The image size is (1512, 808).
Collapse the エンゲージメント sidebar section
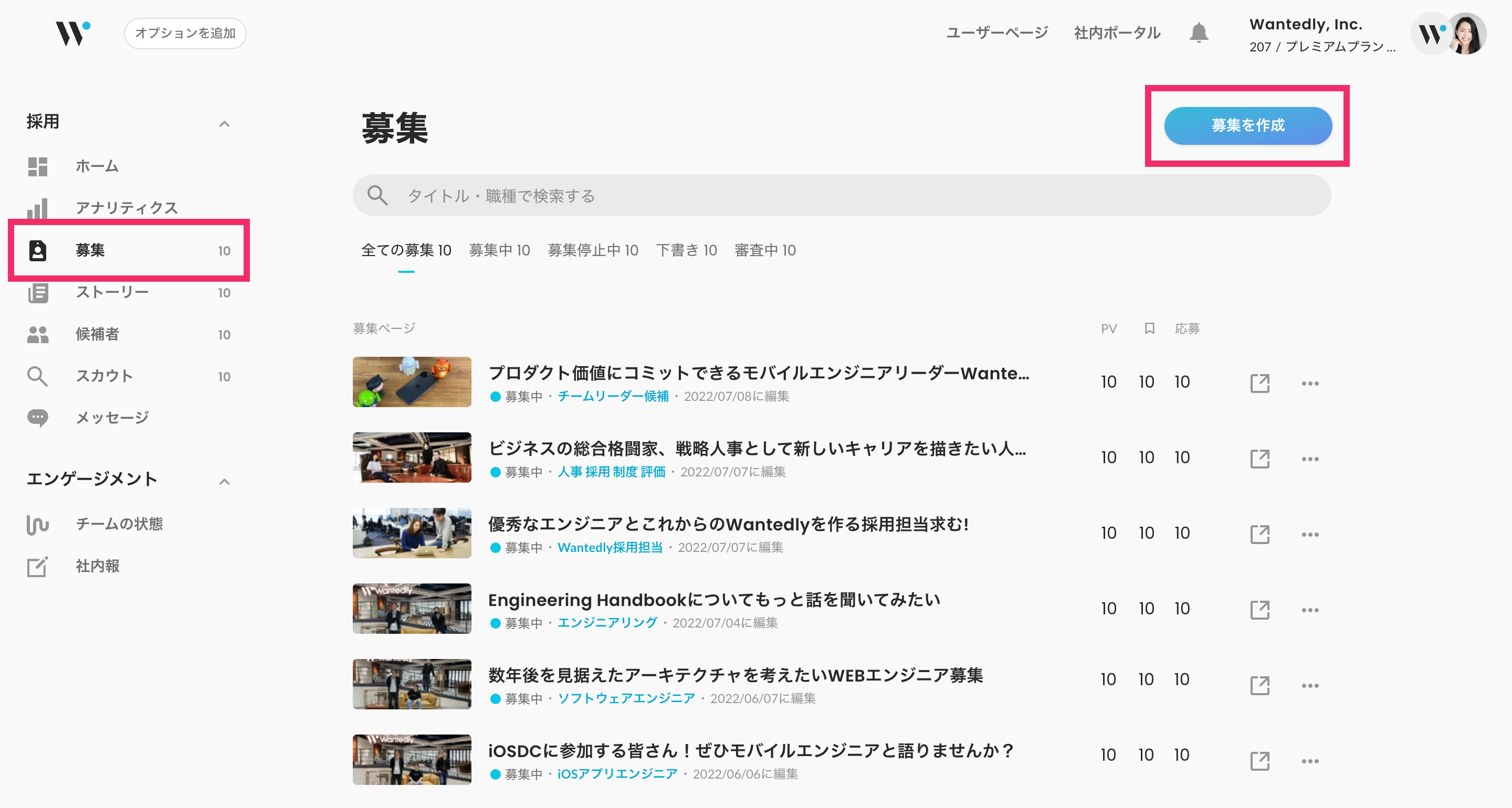tap(224, 482)
